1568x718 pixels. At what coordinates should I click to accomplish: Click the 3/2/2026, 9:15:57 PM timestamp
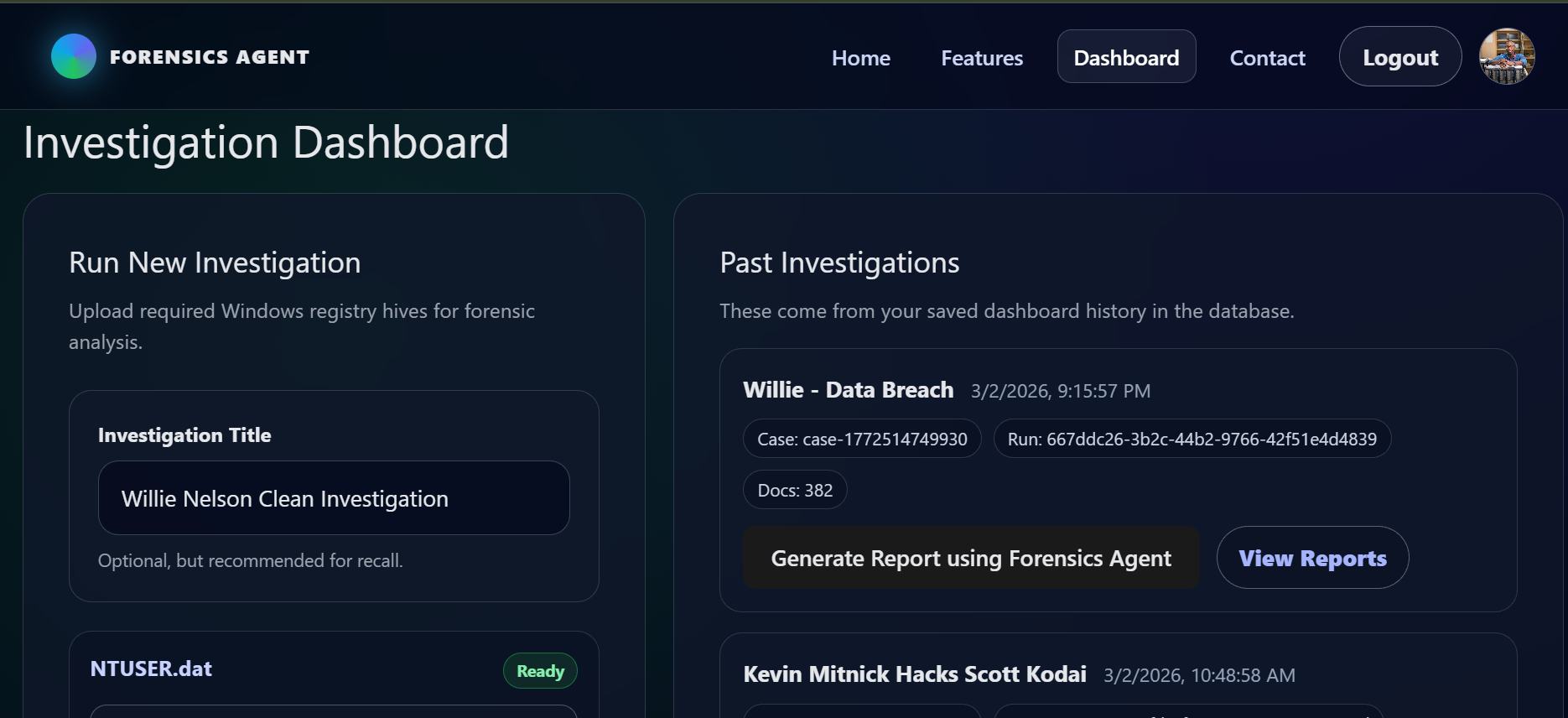pos(1061,391)
